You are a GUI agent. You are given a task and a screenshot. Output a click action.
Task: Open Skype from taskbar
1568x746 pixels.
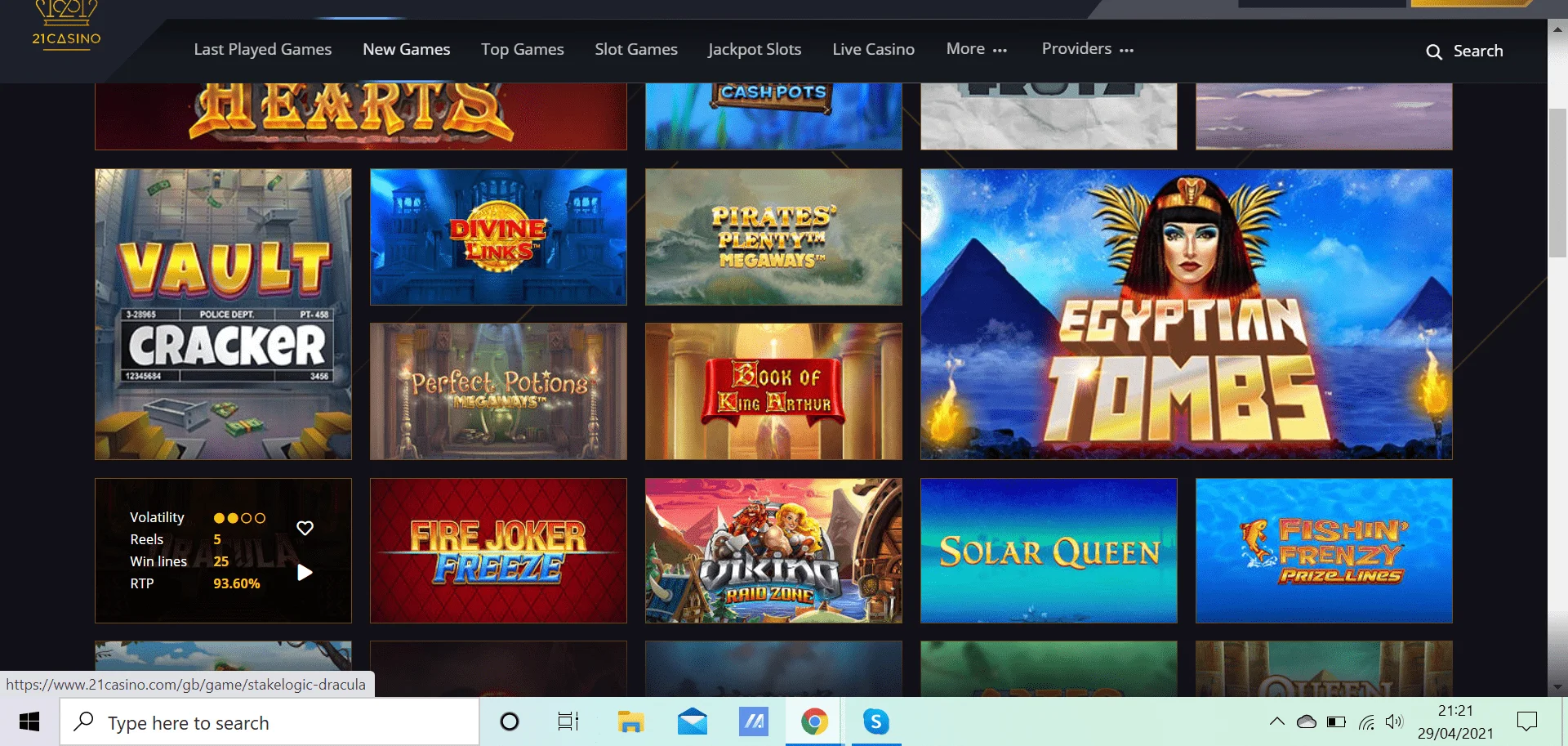click(876, 722)
